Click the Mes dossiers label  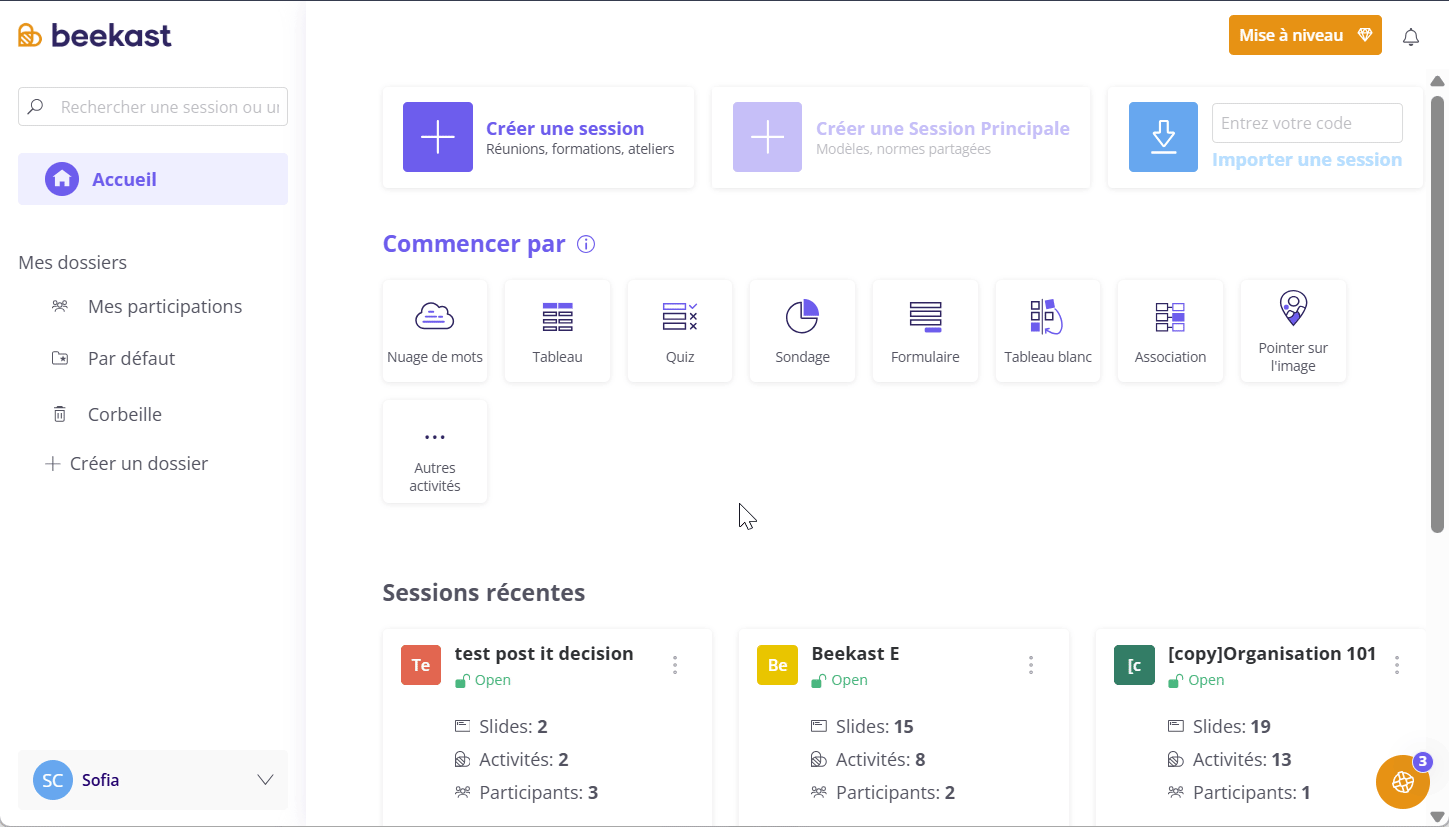click(72, 263)
